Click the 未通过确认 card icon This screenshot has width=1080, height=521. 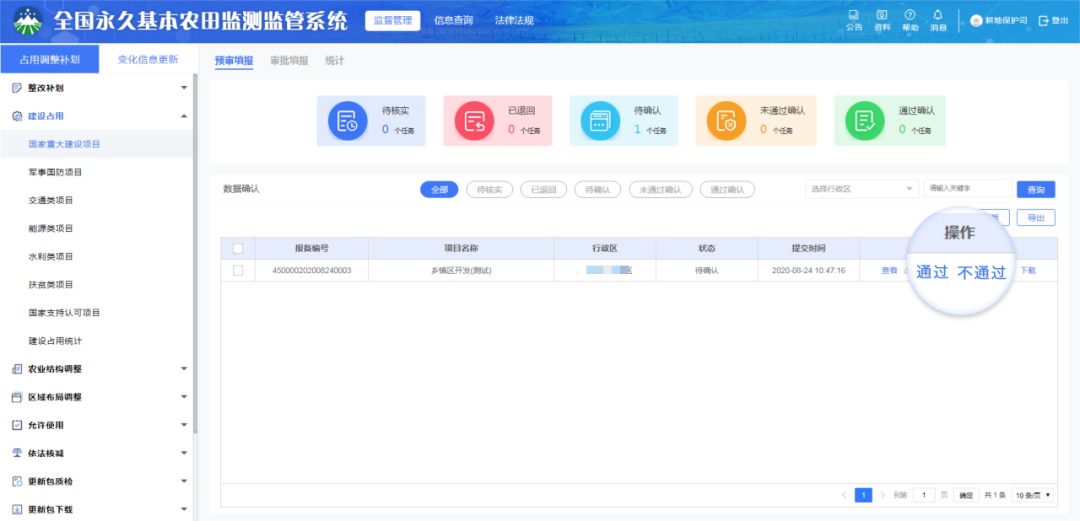pyautogui.click(x=726, y=121)
